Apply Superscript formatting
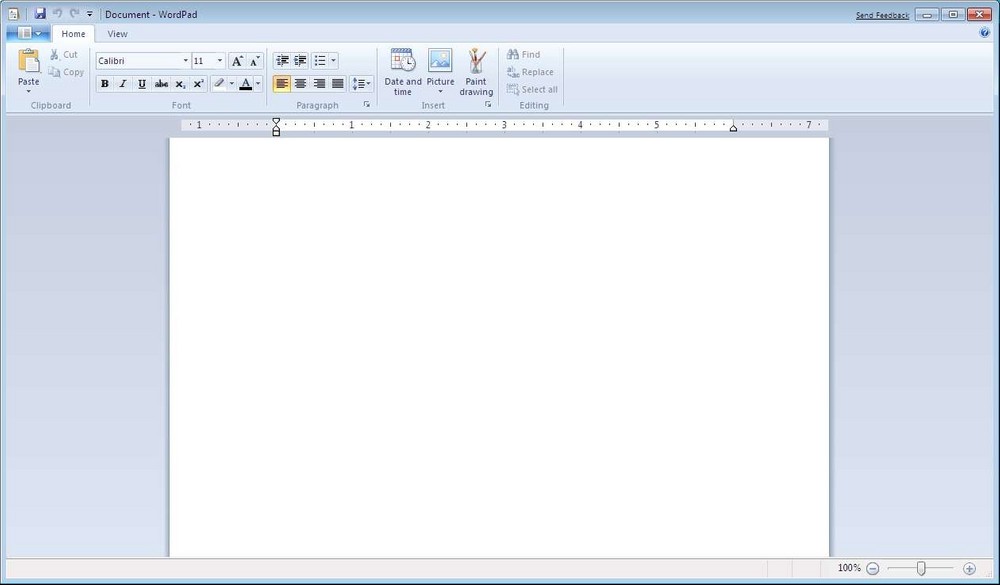The width and height of the screenshot is (1000, 585). click(198, 84)
